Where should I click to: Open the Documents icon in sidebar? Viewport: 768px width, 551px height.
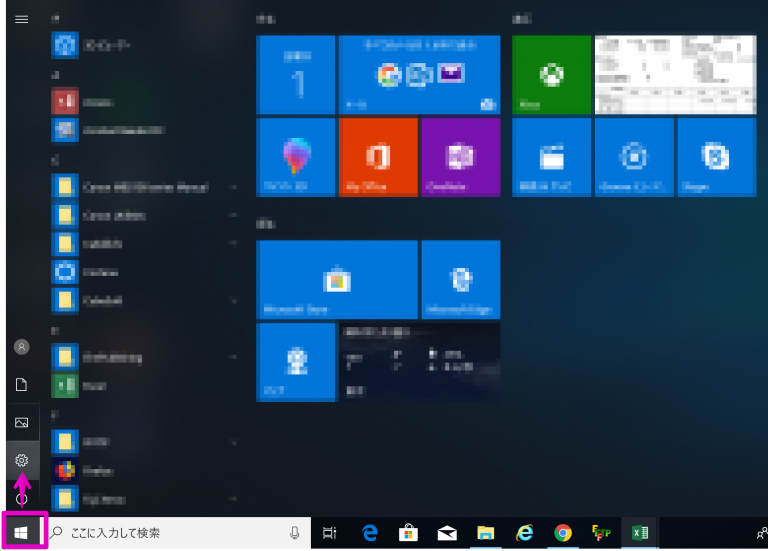22,384
